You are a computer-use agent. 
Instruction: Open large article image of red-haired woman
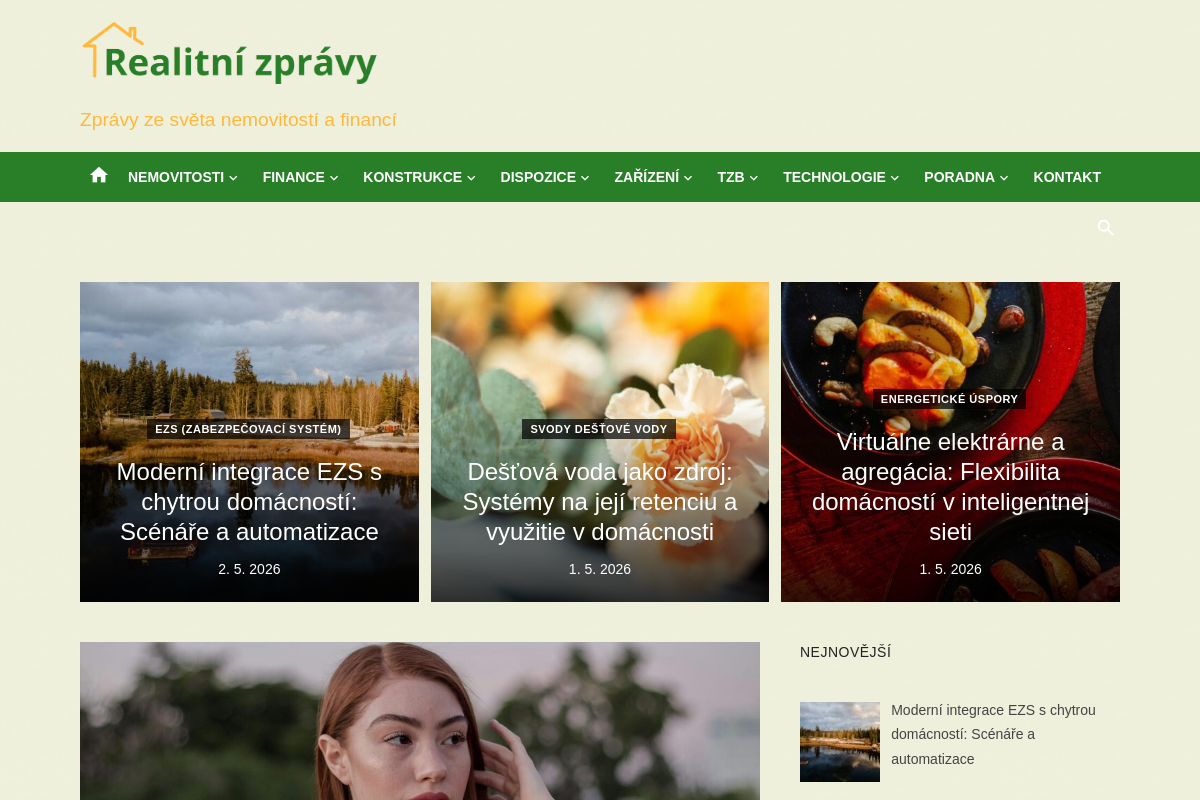tap(420, 721)
